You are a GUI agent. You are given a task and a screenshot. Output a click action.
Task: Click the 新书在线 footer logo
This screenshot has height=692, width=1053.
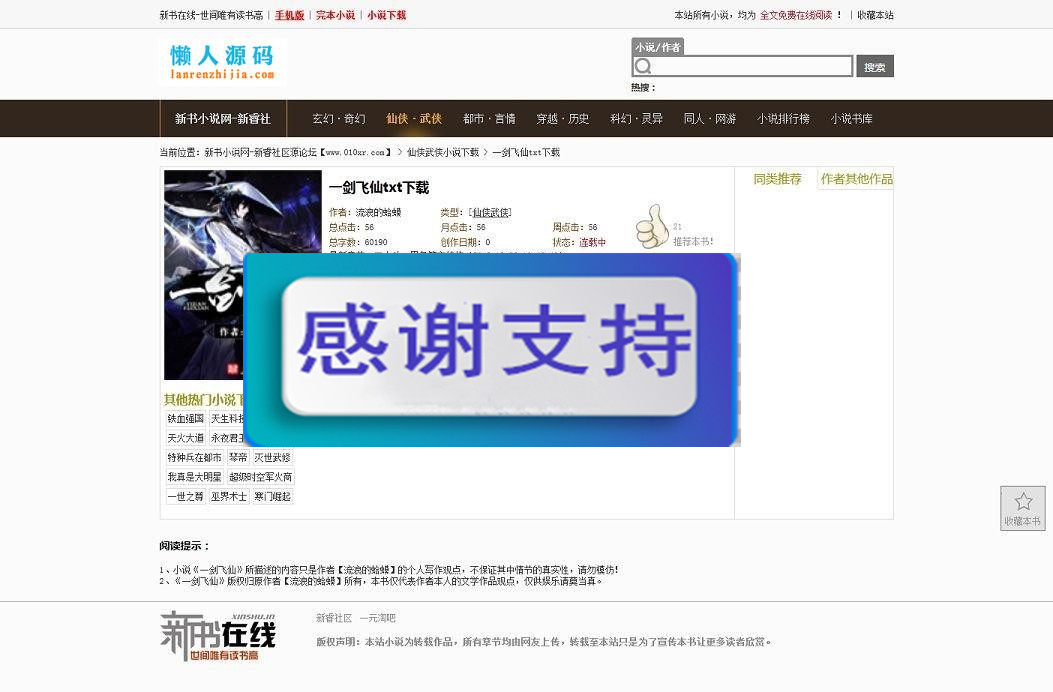pyautogui.click(x=218, y=636)
